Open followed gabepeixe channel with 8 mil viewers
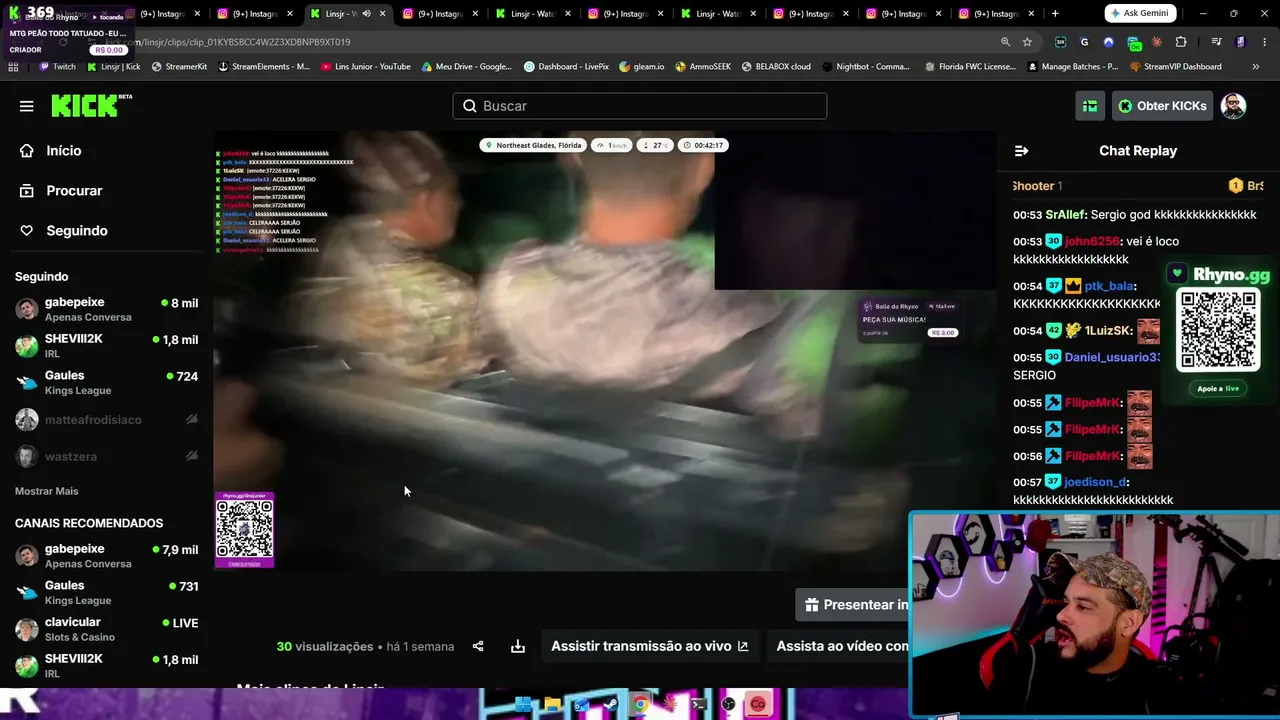The width and height of the screenshot is (1280, 720). pos(106,309)
